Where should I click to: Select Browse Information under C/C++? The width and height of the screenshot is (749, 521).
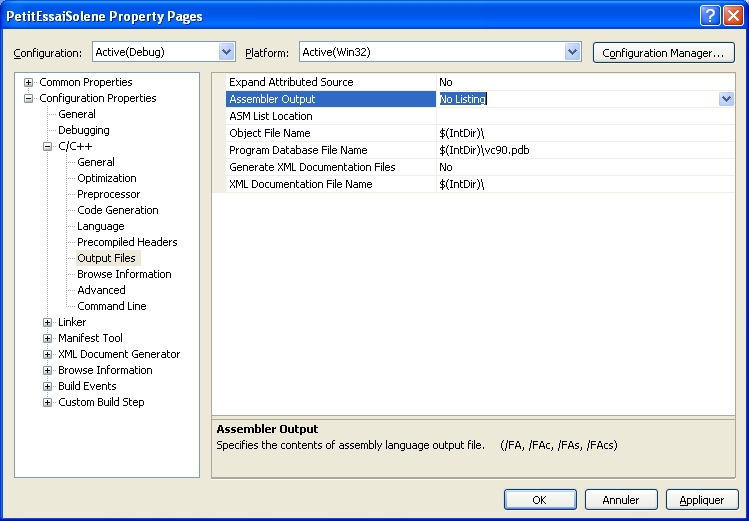point(124,274)
